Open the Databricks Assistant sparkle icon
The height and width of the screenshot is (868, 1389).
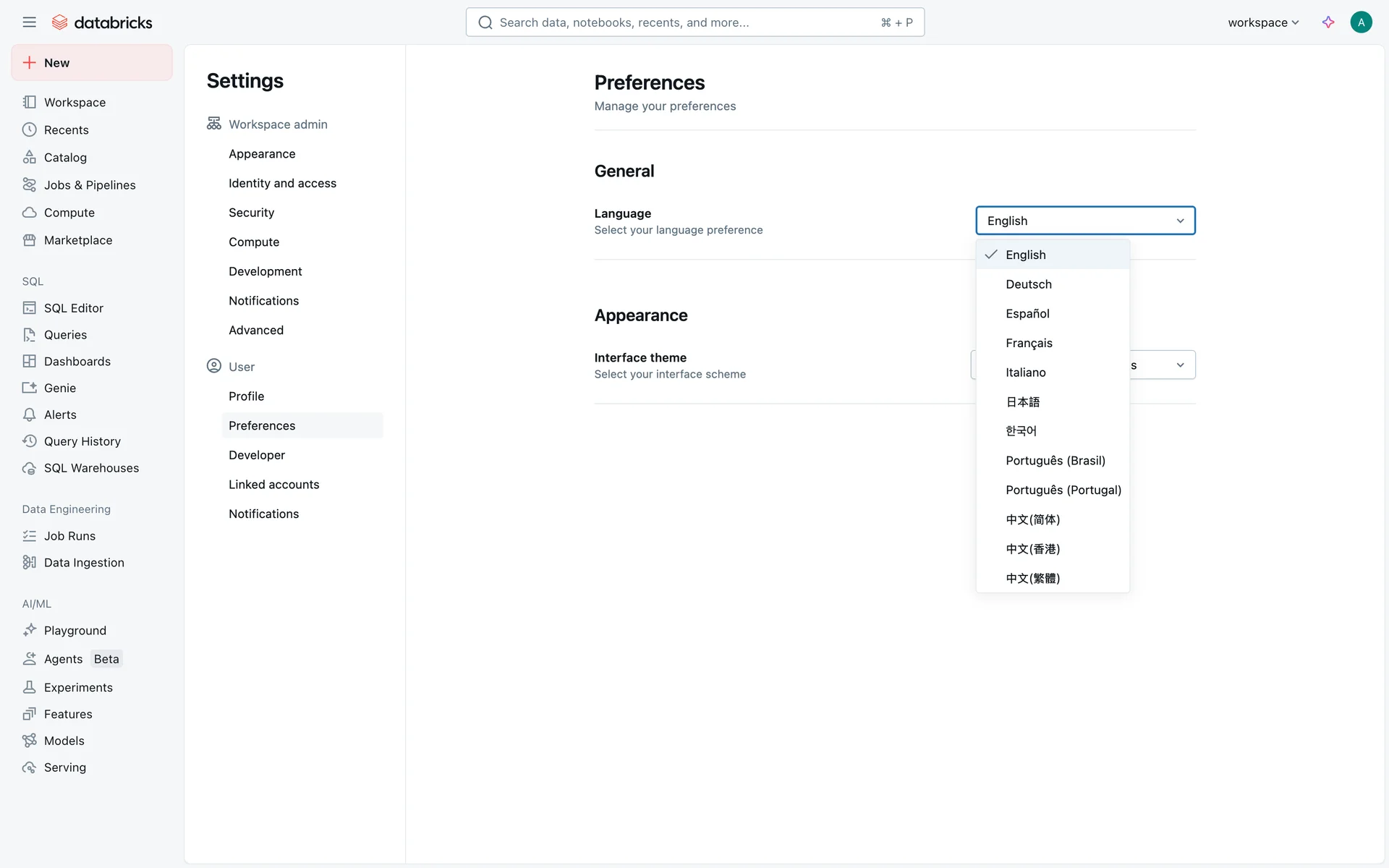pos(1328,22)
